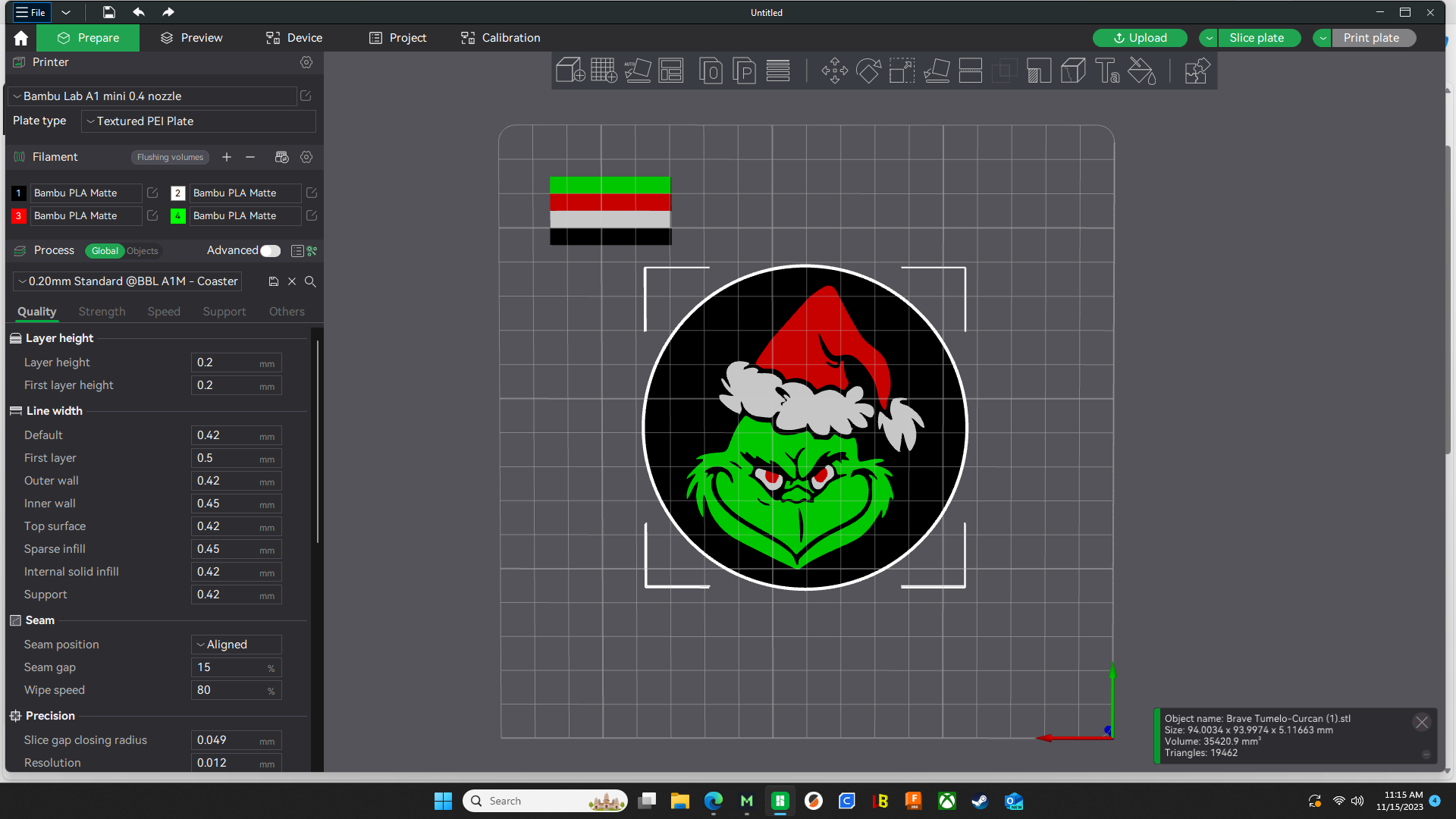Discard Coaster preset changes with X icon
This screenshot has width=1456, height=819.
coord(292,281)
